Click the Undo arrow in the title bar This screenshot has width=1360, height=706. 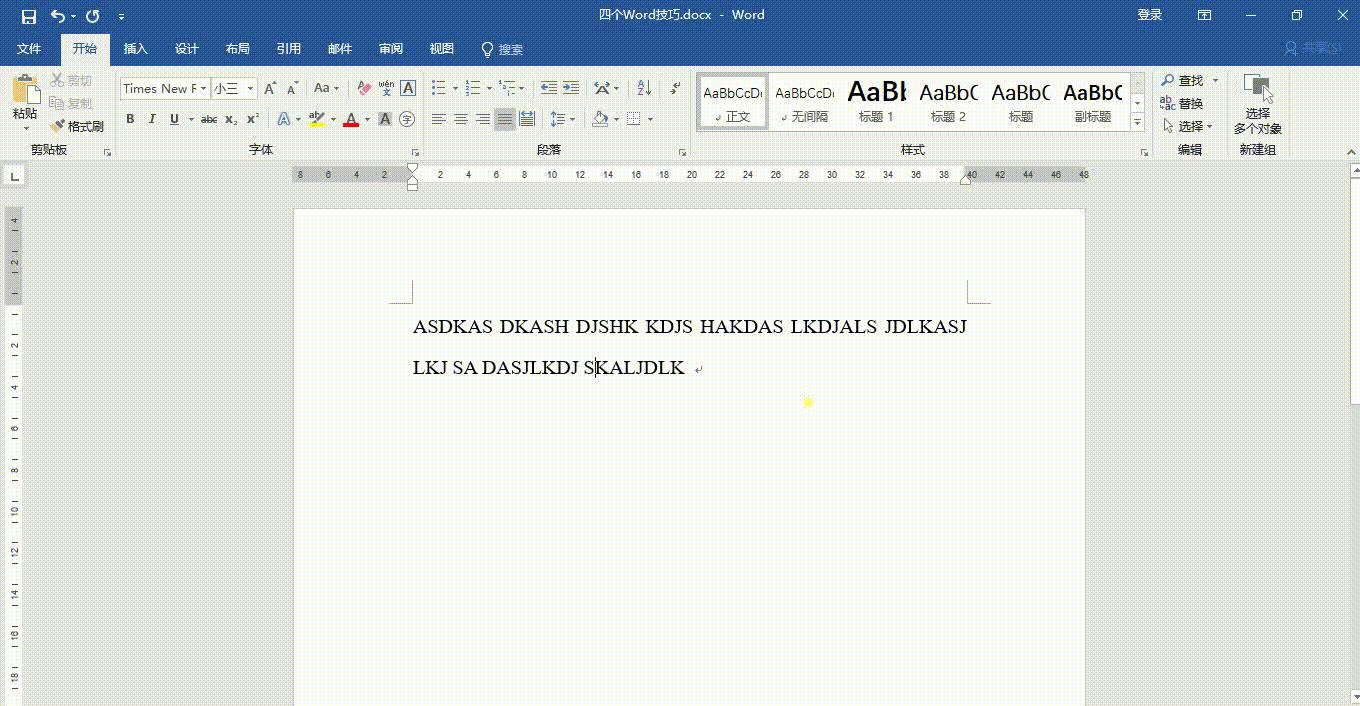pos(58,16)
